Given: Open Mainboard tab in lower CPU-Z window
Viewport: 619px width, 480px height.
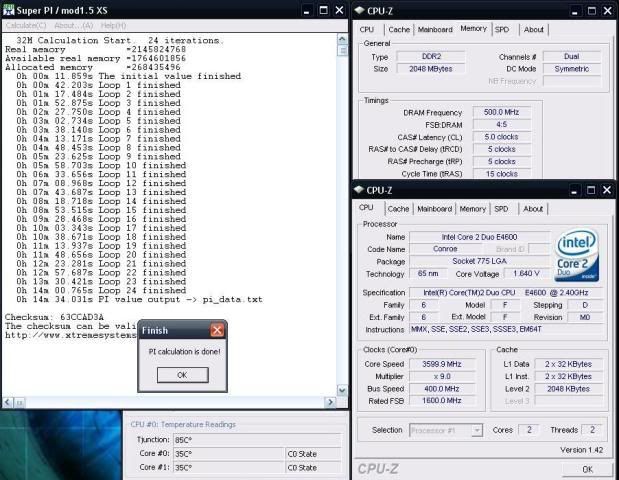Looking at the screenshot, I should [x=434, y=209].
